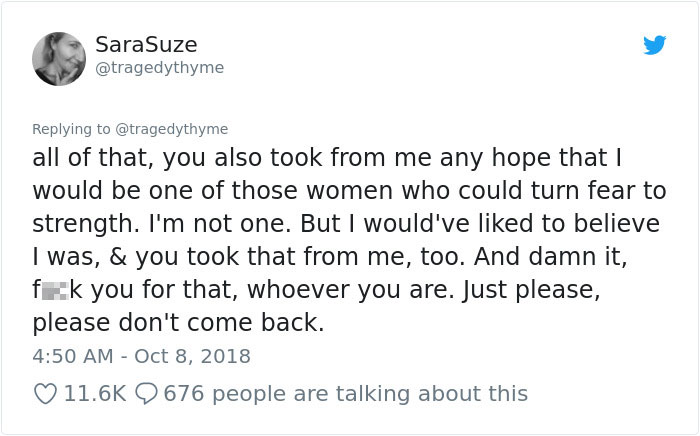Open "people are talking about this" link

370,393
